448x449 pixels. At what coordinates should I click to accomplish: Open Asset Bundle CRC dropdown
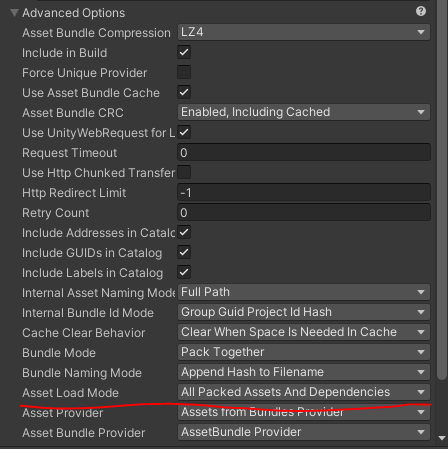pos(304,112)
